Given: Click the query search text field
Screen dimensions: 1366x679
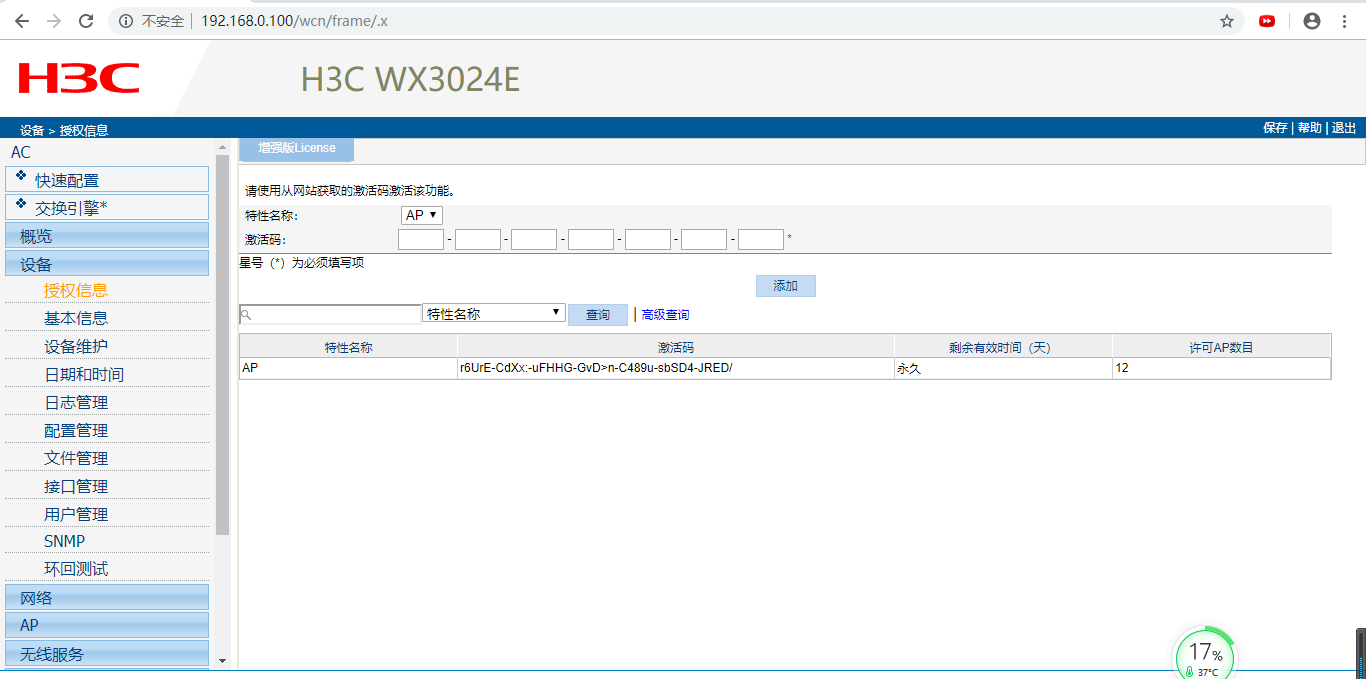Looking at the screenshot, I should [331, 314].
